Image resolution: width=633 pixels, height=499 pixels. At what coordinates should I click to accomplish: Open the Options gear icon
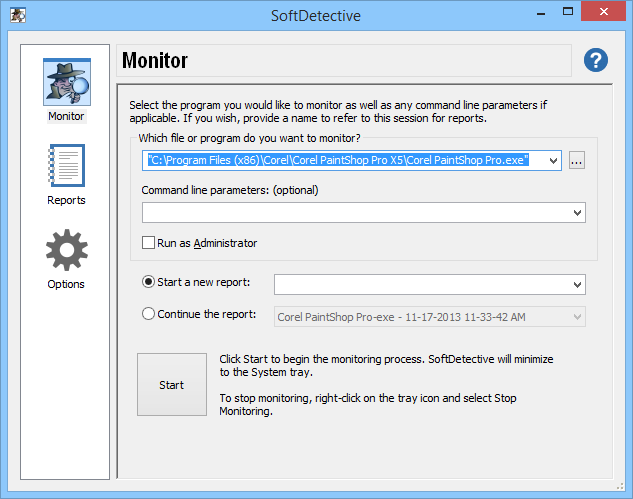click(x=67, y=250)
